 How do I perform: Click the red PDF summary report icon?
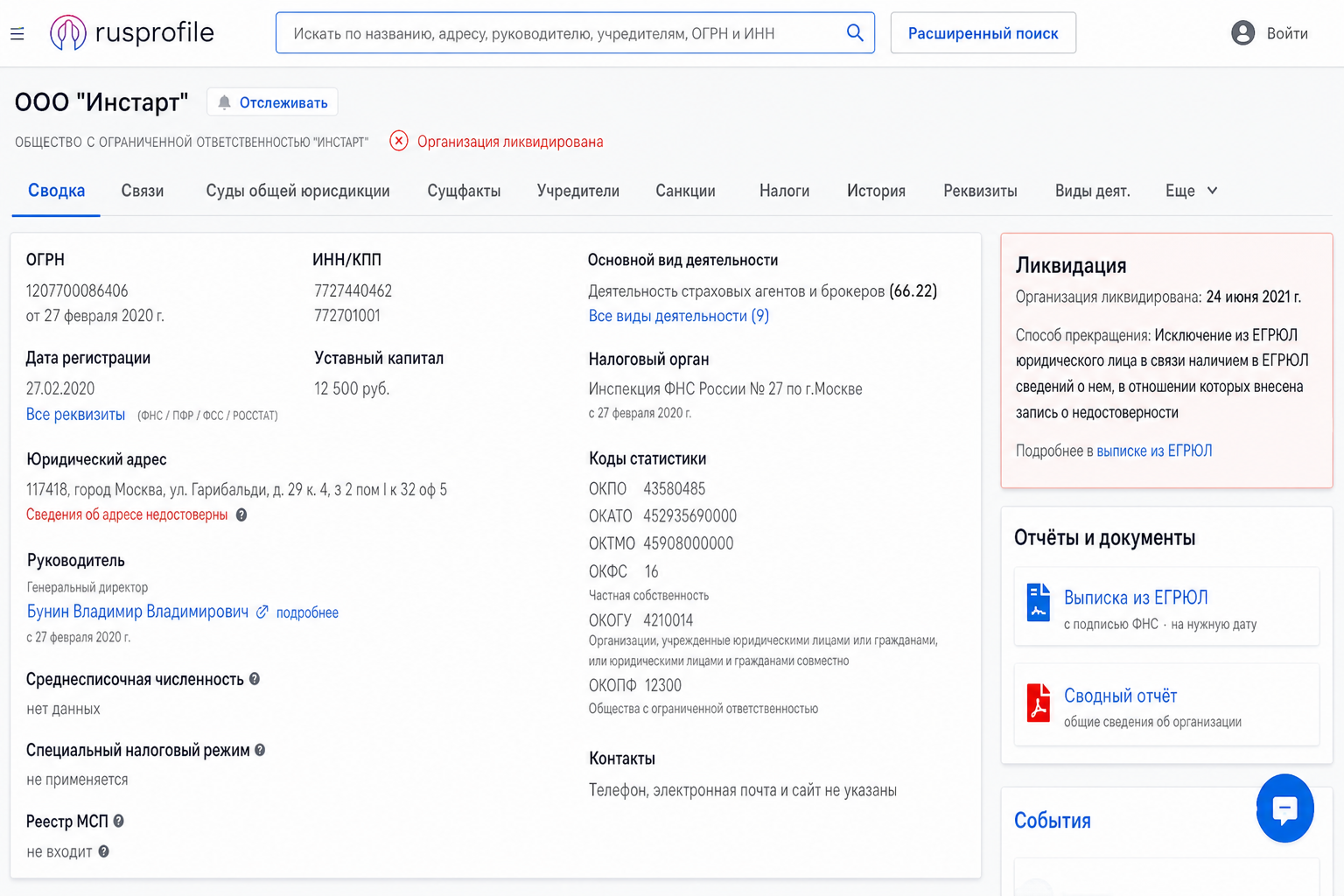[x=1039, y=703]
